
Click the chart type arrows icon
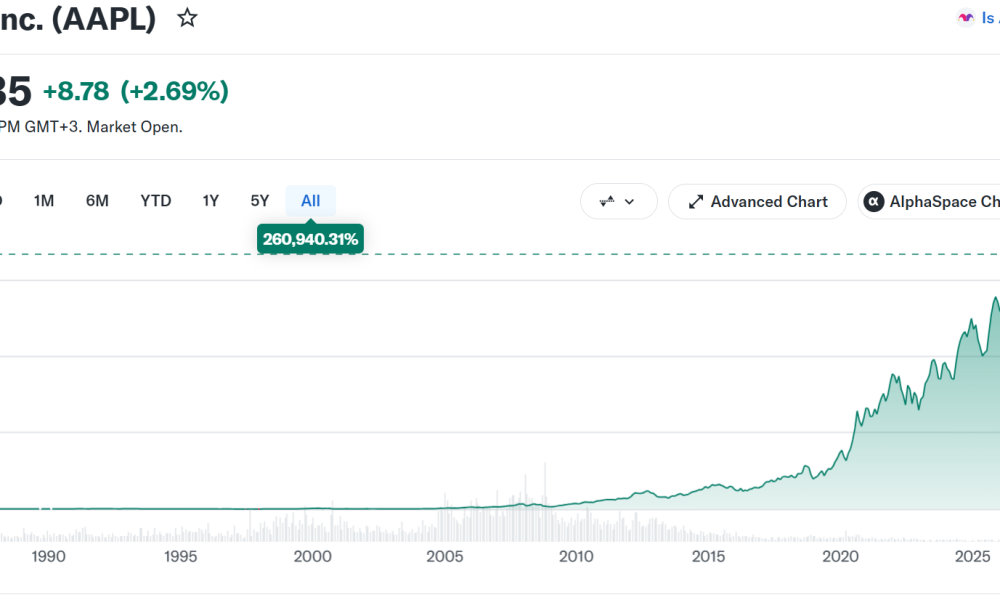click(x=607, y=201)
